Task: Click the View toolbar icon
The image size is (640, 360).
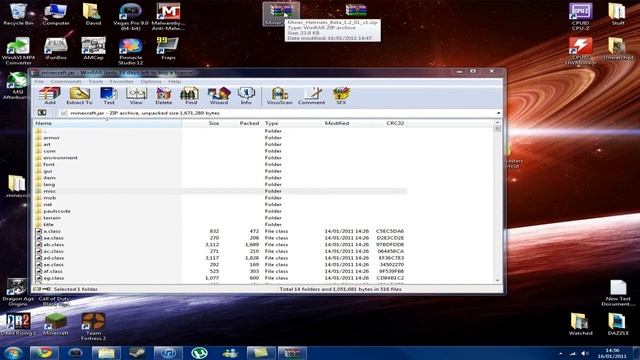Action: pos(136,96)
